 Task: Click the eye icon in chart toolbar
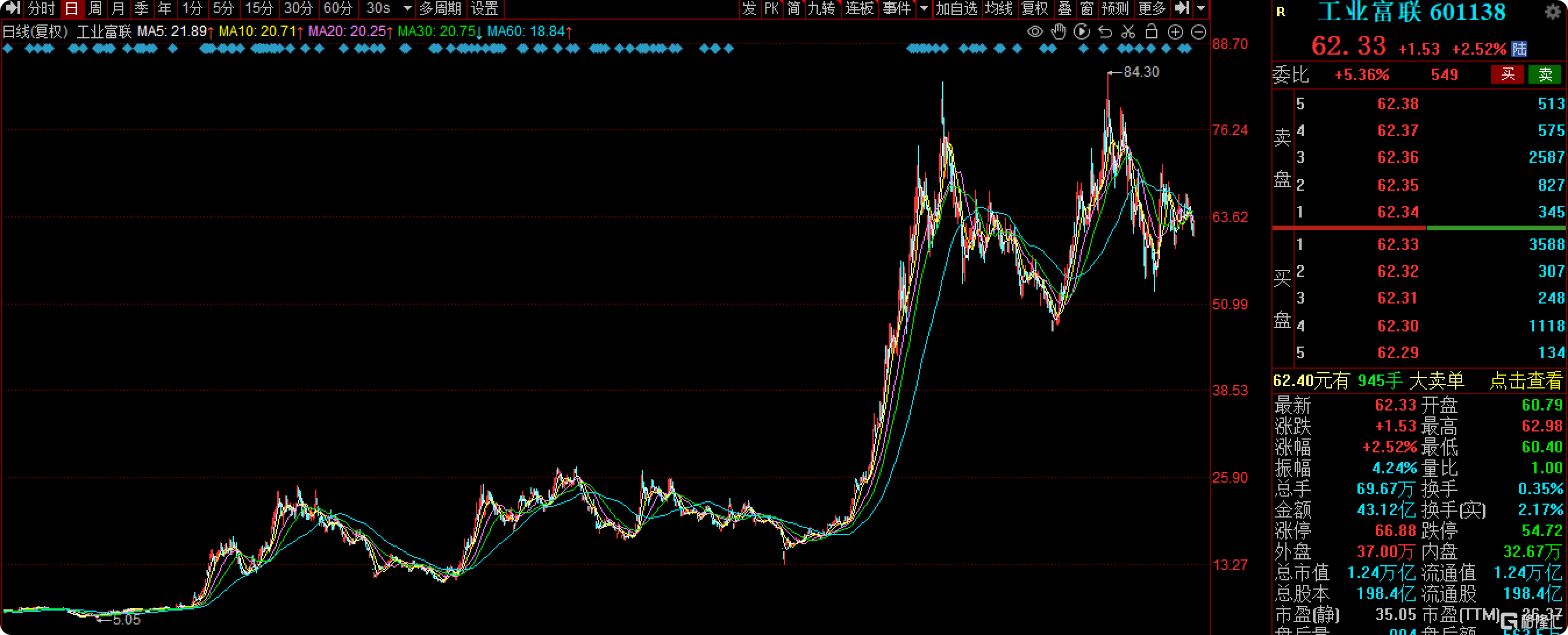click(1035, 31)
